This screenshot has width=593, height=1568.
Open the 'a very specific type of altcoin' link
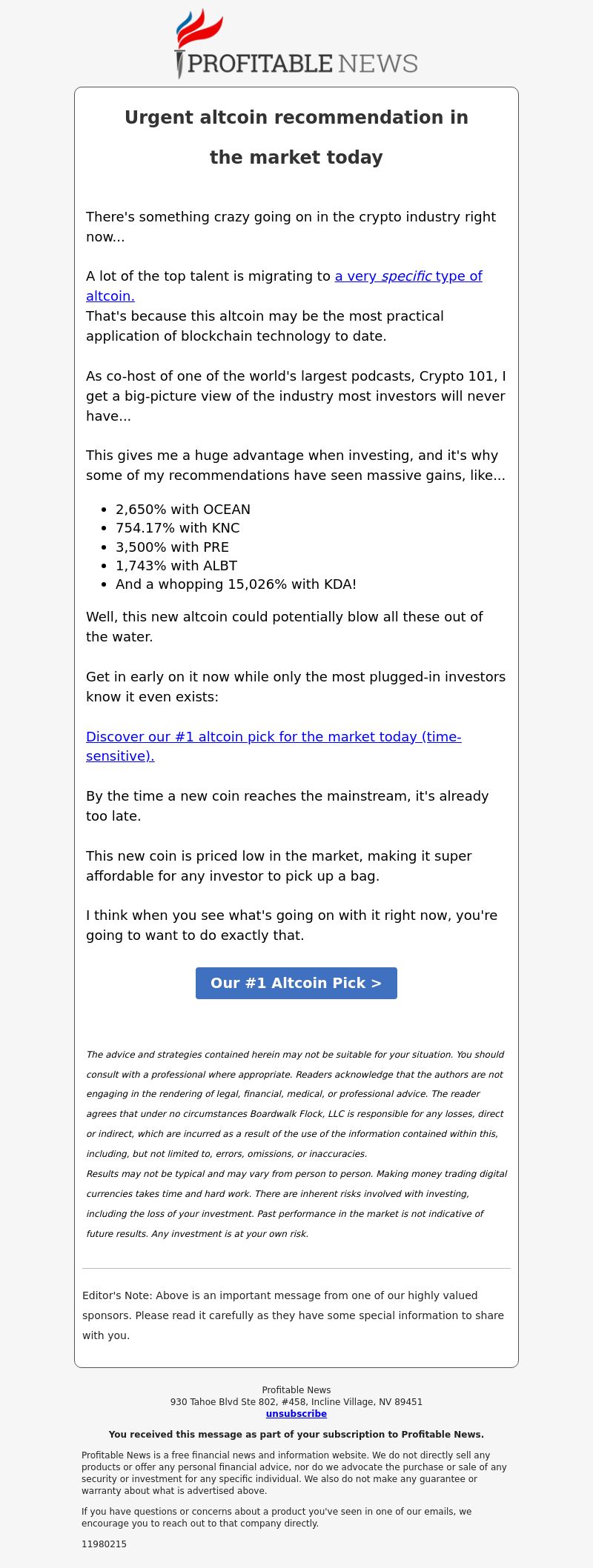click(x=284, y=286)
